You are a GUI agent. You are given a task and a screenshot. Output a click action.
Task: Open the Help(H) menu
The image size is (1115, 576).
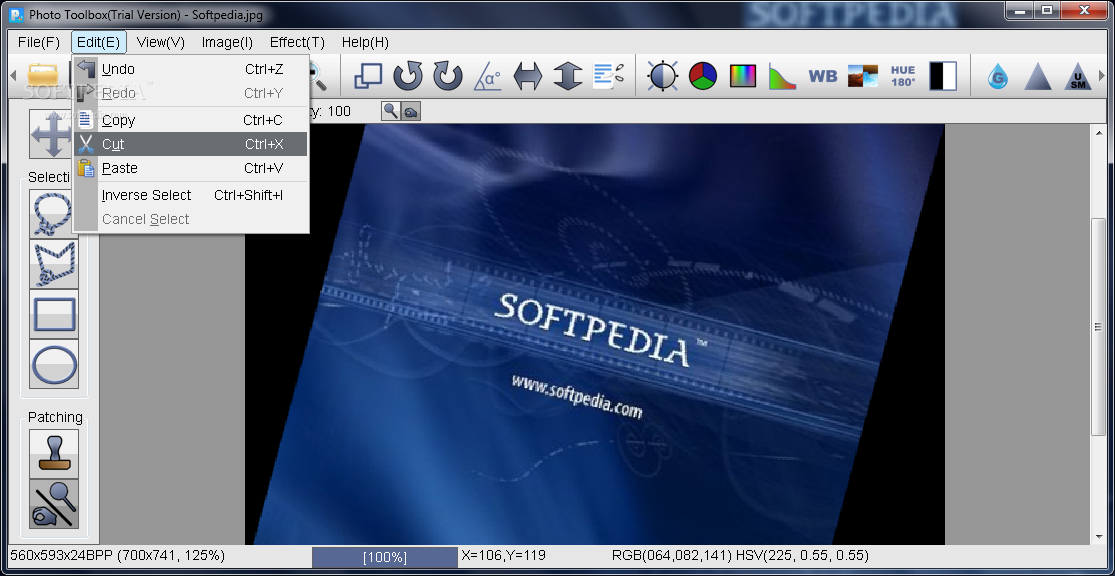[365, 42]
